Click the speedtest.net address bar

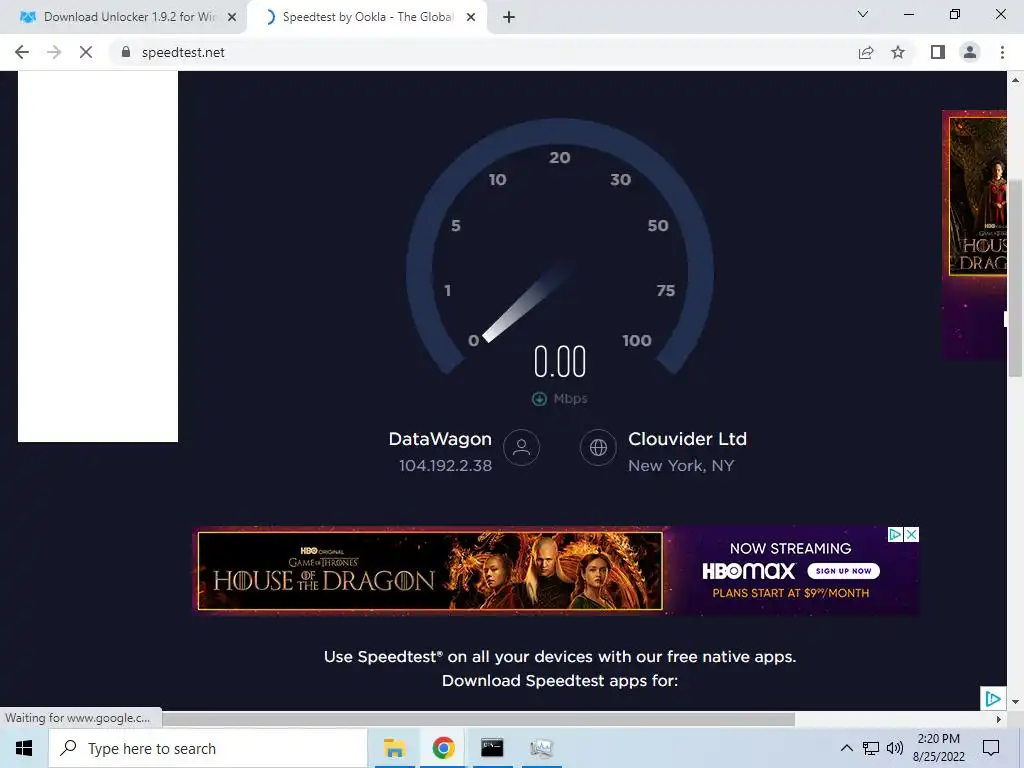[483, 52]
